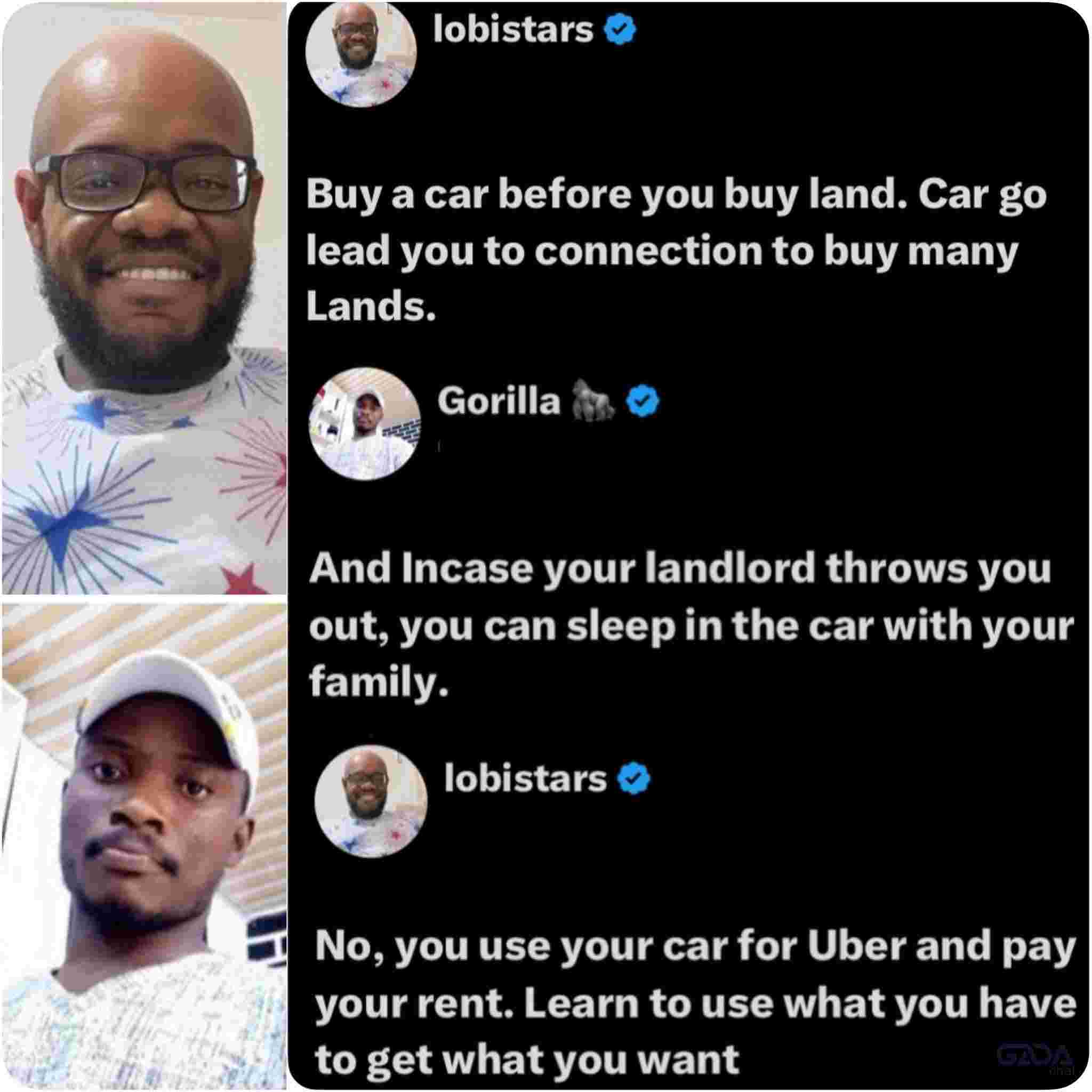The image size is (1092, 1092).
Task: Click the Gorilla username
Action: (x=499, y=402)
